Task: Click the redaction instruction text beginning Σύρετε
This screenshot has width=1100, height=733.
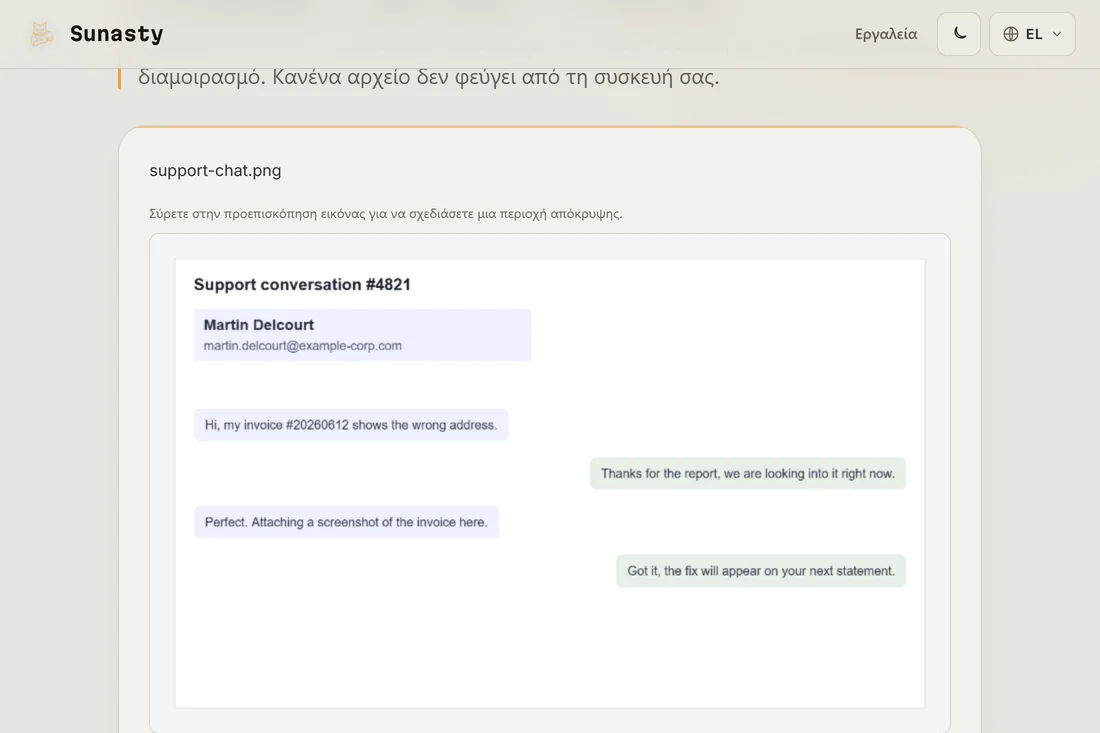Action: [386, 214]
